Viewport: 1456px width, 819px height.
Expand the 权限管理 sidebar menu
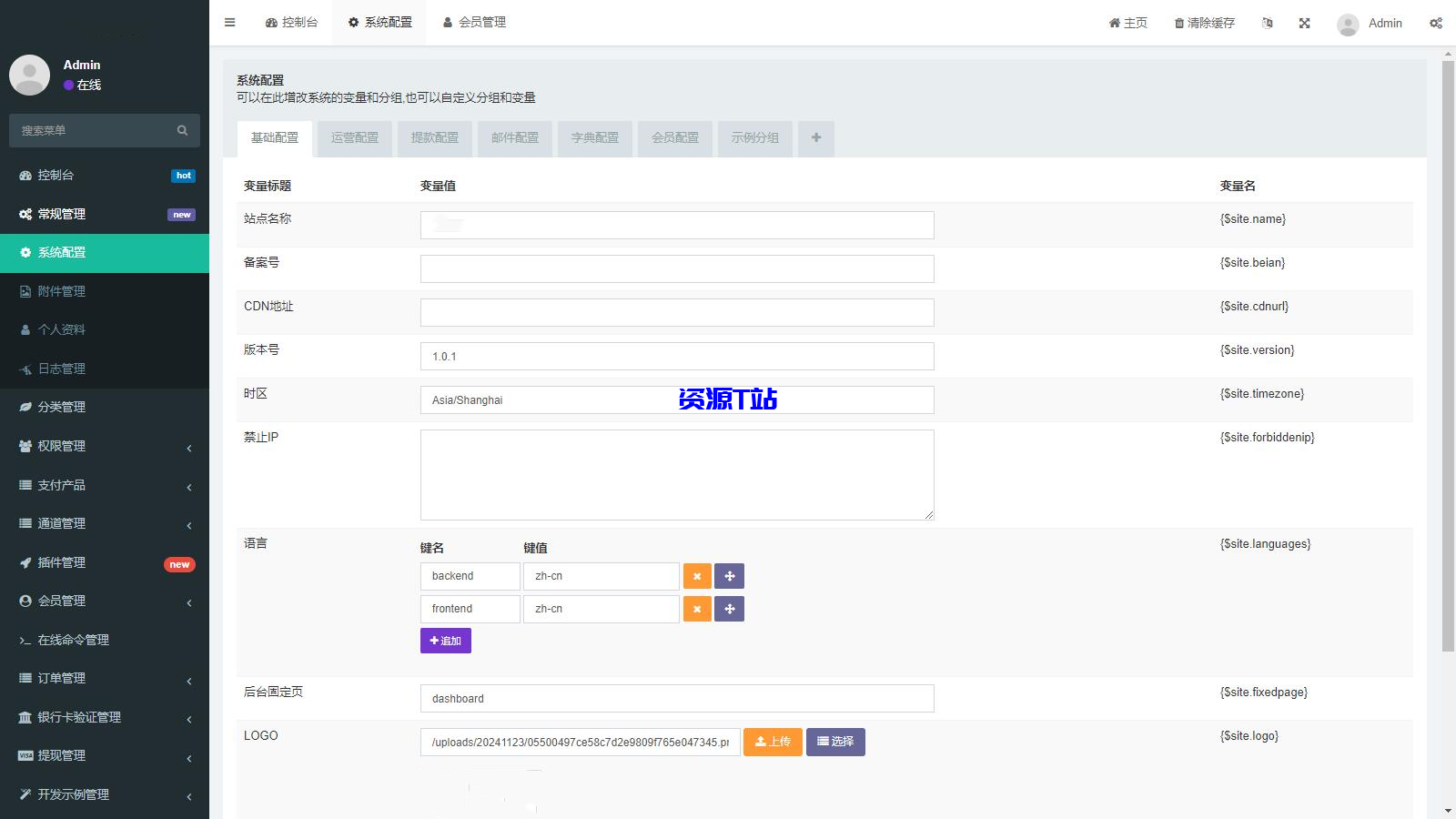pos(105,446)
